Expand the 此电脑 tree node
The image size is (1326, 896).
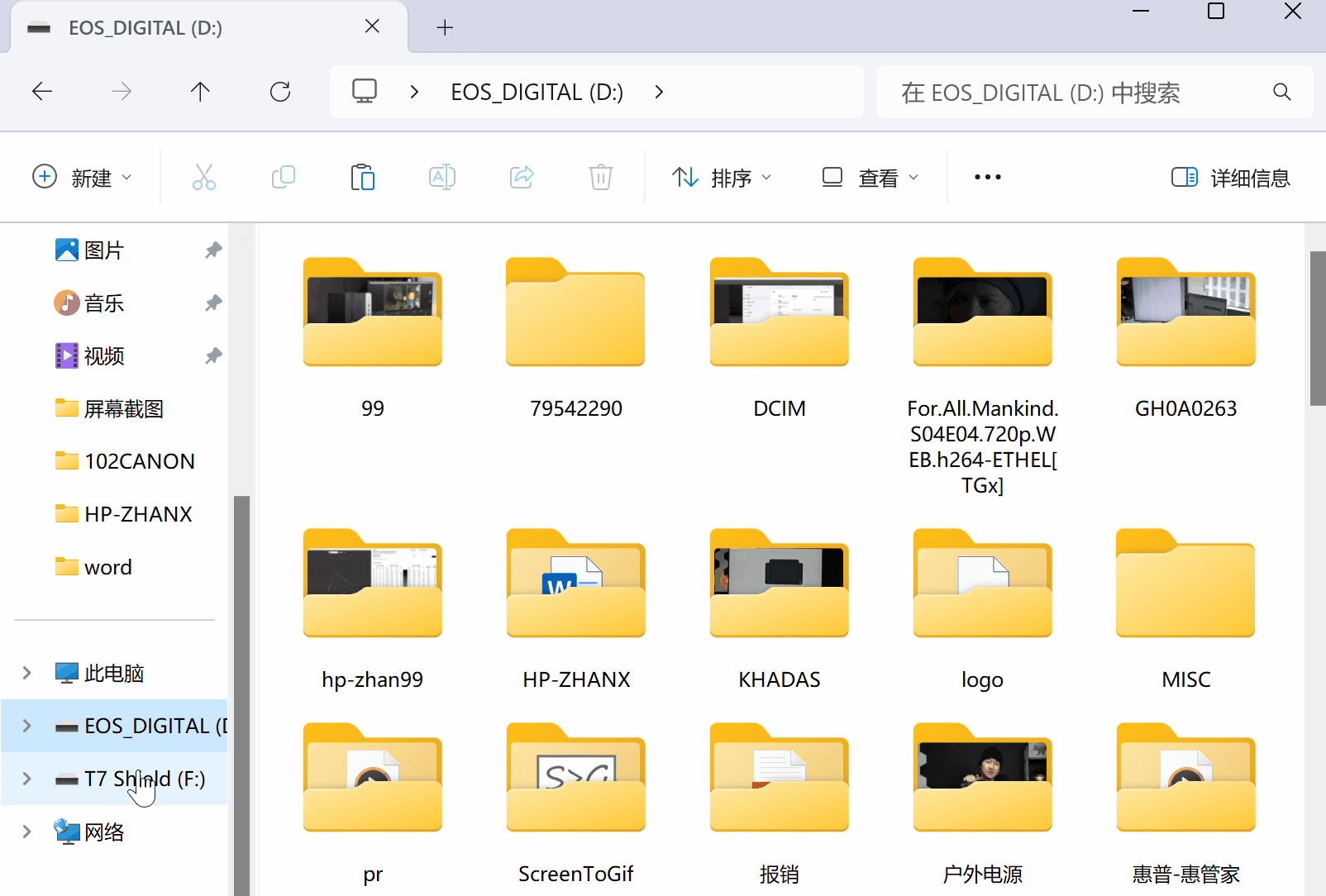(x=26, y=673)
